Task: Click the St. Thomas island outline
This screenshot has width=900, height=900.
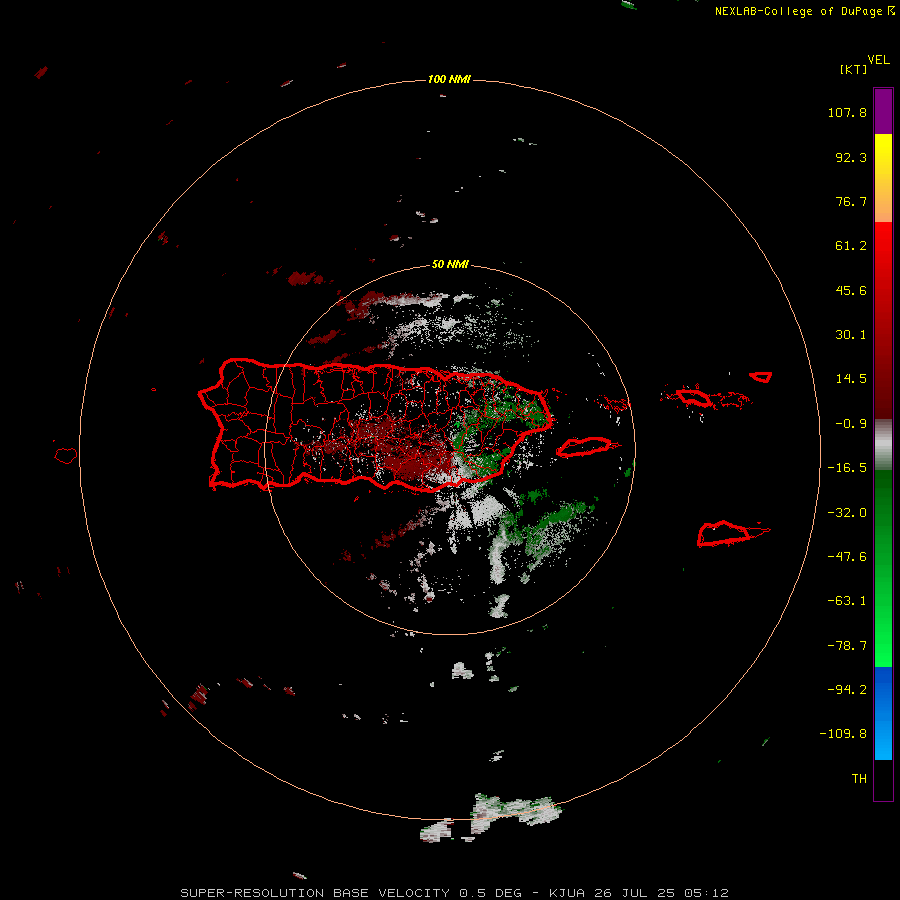Action: (x=693, y=397)
